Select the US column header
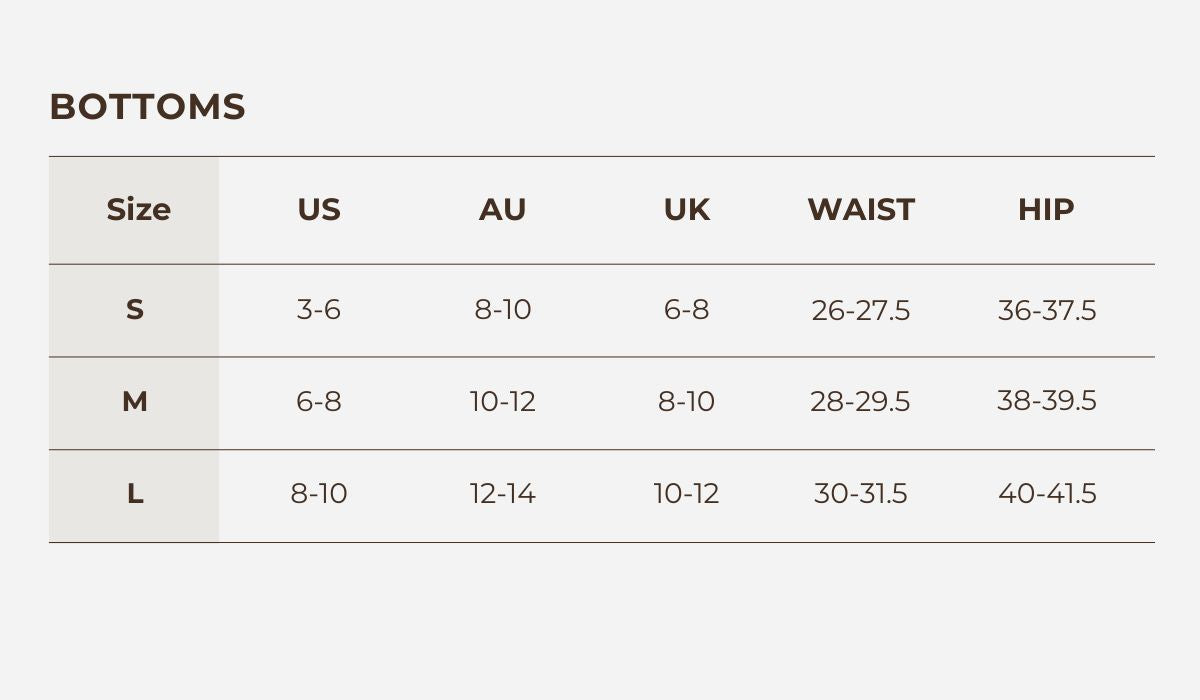Screen dimensions: 1200x700 coord(319,210)
